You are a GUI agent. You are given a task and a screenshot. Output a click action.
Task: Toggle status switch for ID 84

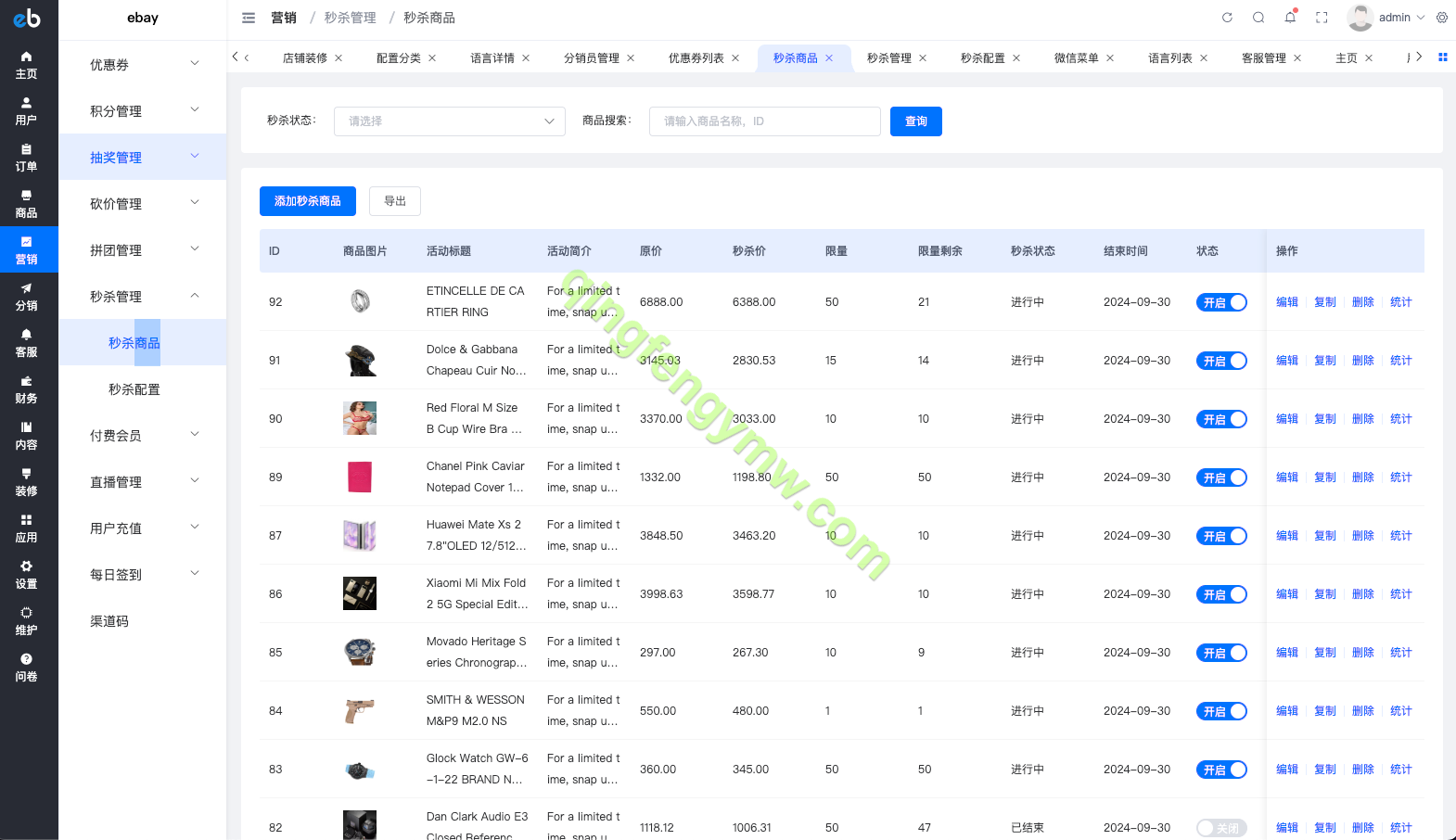pyautogui.click(x=1221, y=711)
